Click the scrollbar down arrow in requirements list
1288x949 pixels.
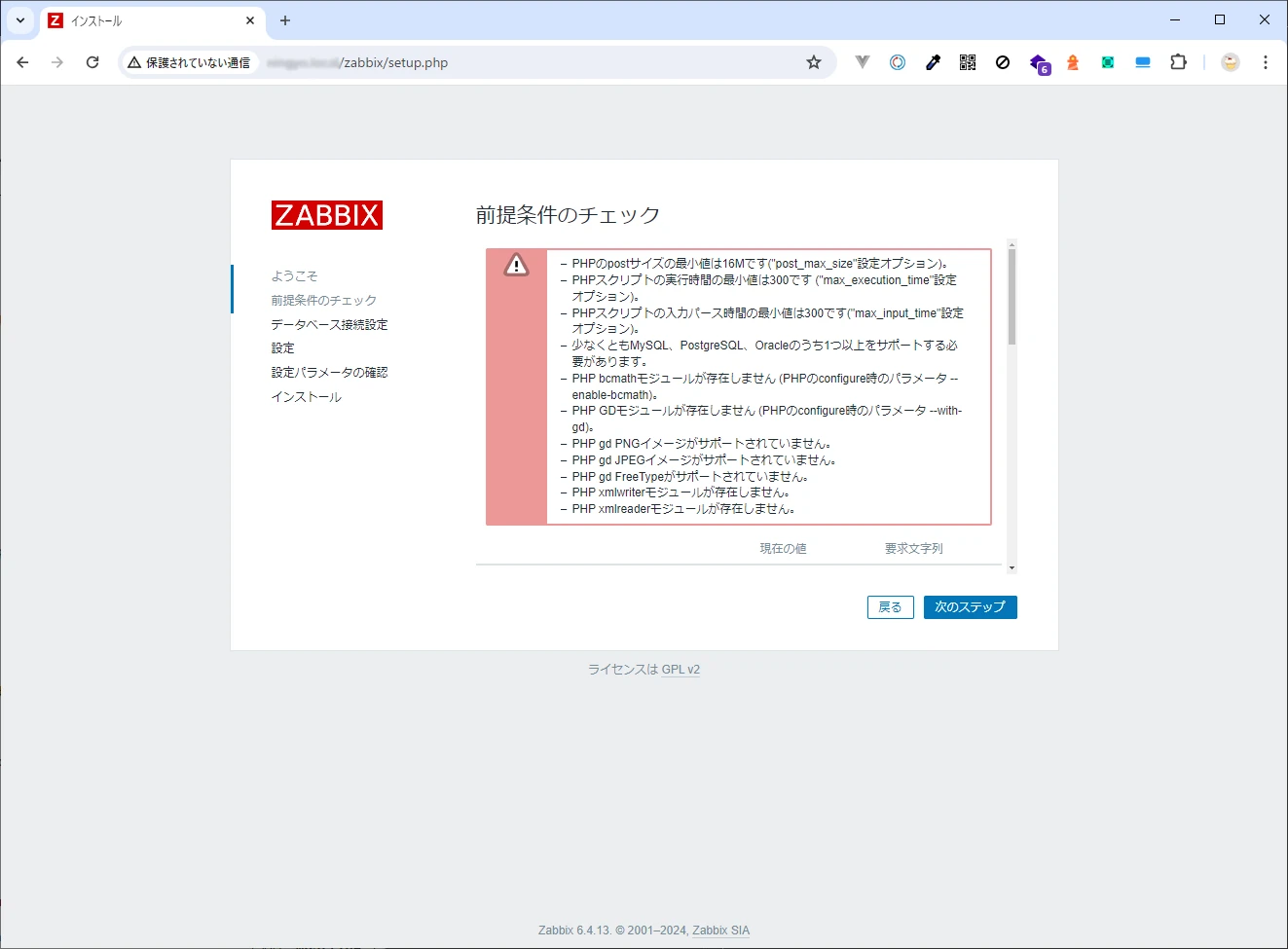[1012, 567]
